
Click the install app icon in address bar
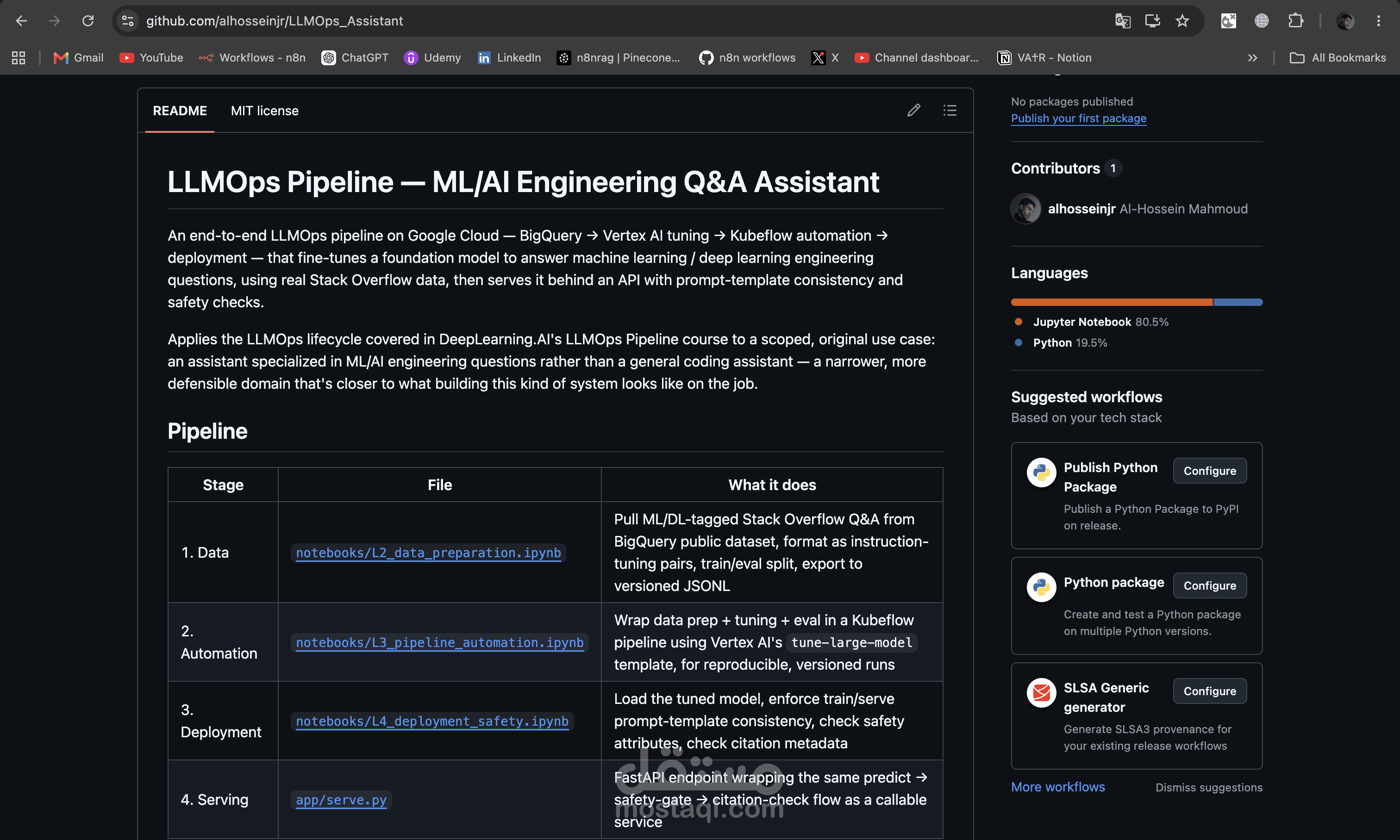[1153, 21]
